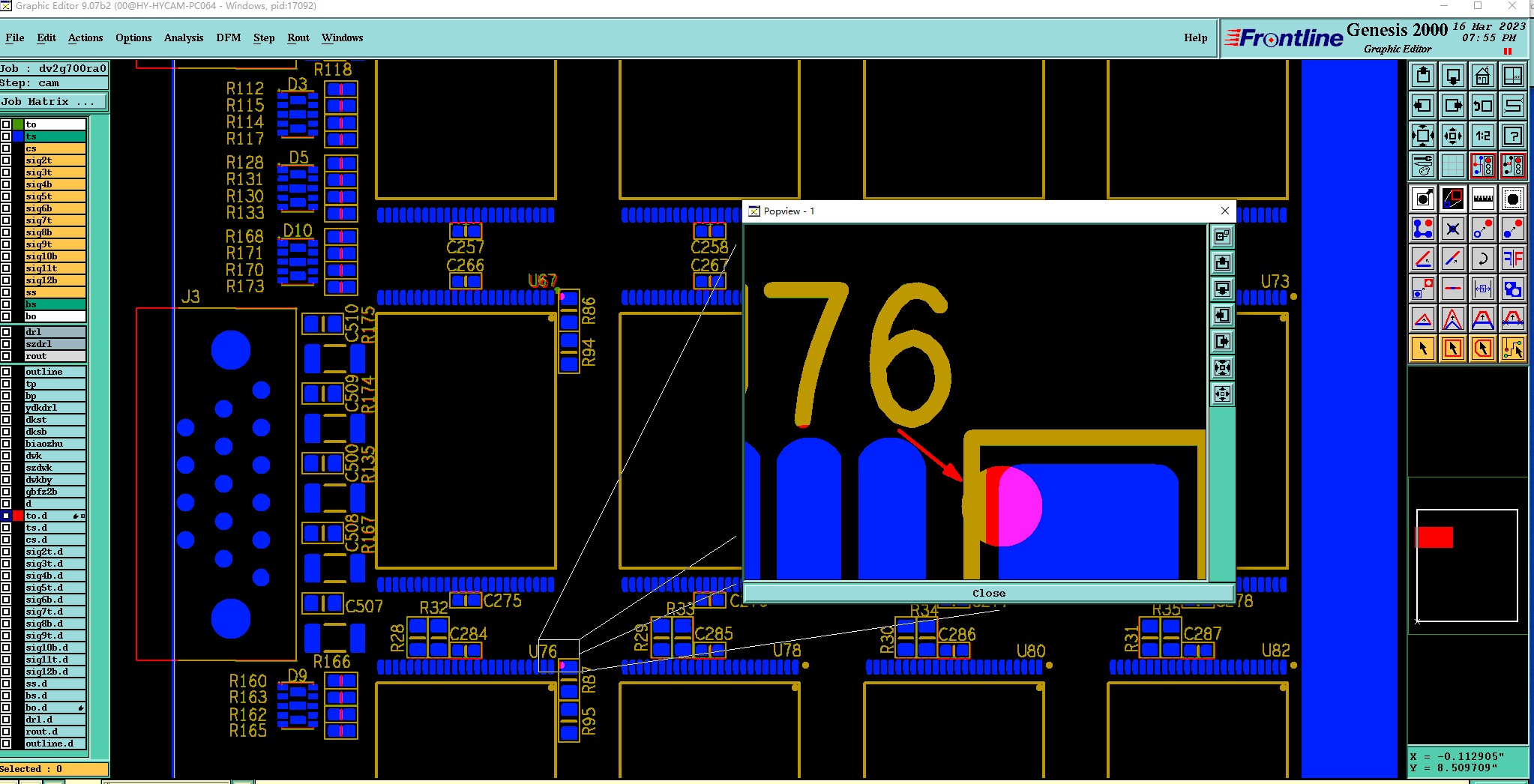Click the rectangle select arrow icon
Image resolution: width=1534 pixels, height=784 pixels.
(1453, 349)
